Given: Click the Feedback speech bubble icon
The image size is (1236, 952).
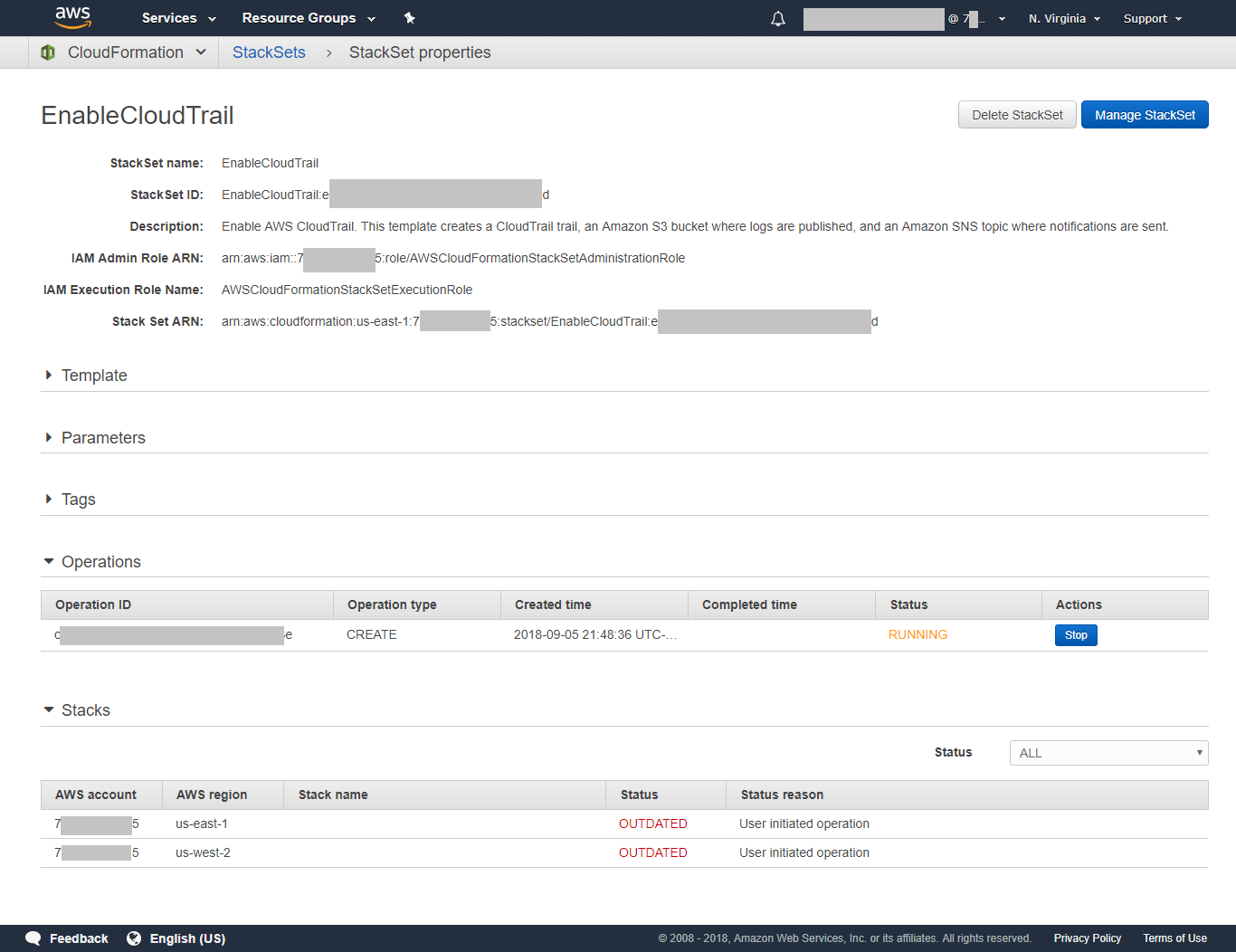Looking at the screenshot, I should (33, 938).
